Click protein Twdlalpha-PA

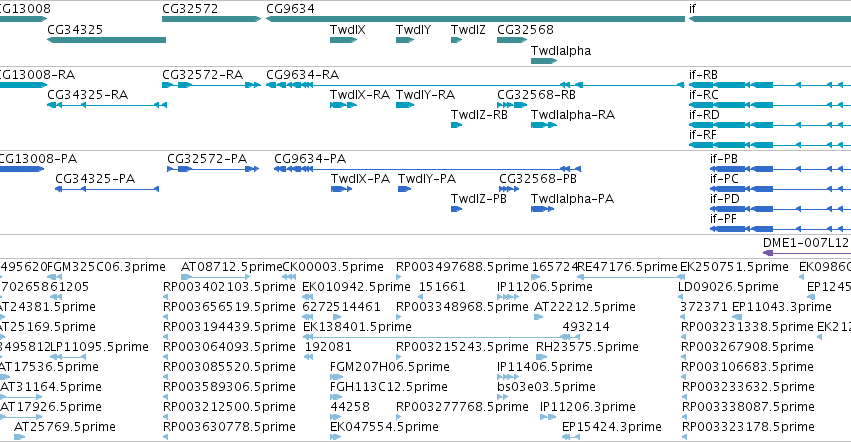(572, 199)
